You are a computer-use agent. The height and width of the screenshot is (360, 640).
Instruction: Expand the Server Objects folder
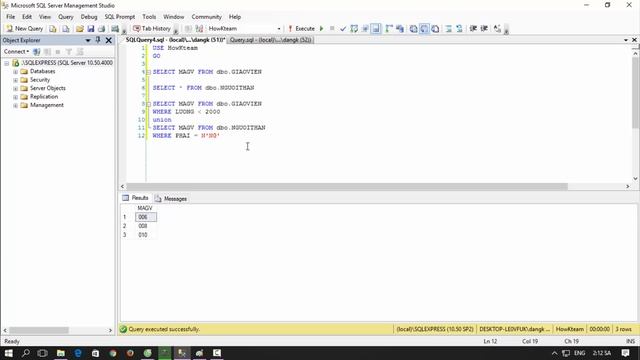(16, 89)
